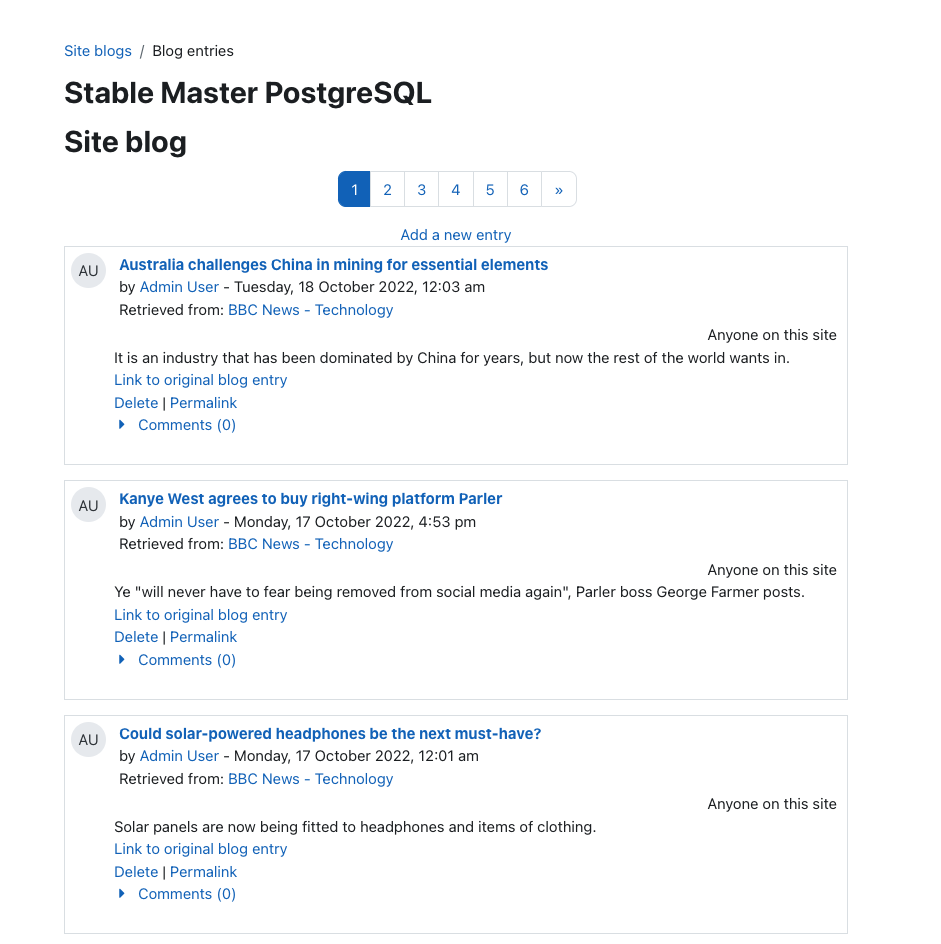Click AU avatar on Australia mining entry
Image resolution: width=941 pixels, height=944 pixels.
coord(89,271)
